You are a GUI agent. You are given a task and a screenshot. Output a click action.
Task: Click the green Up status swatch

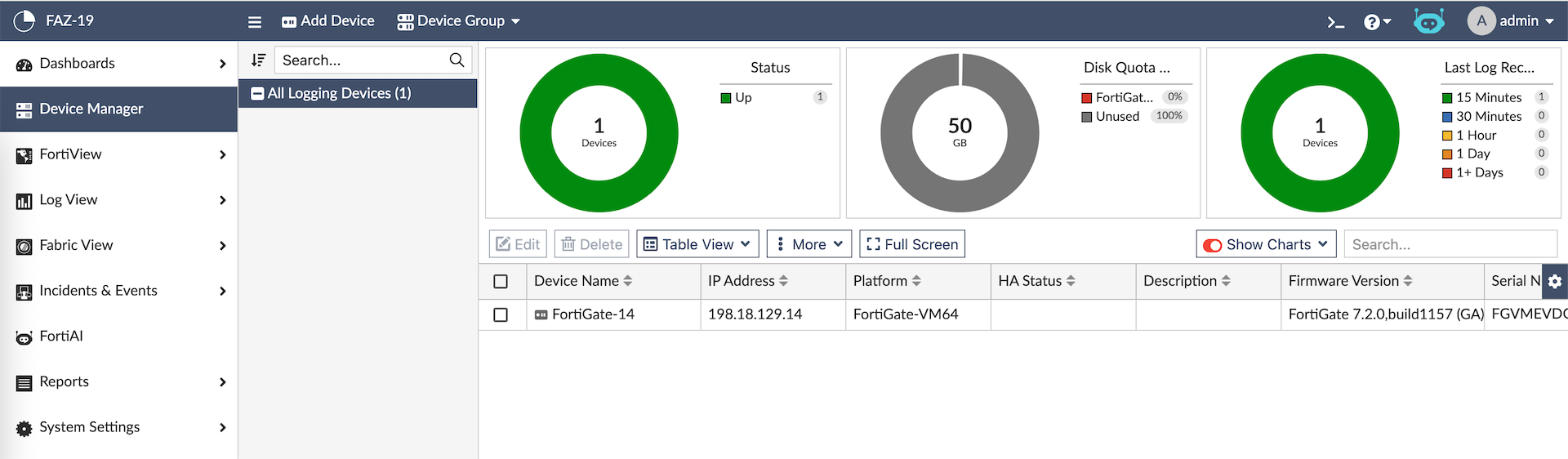coord(725,98)
